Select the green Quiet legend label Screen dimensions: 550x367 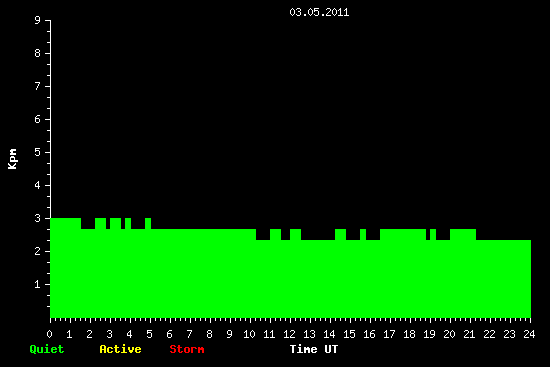click(x=47, y=349)
